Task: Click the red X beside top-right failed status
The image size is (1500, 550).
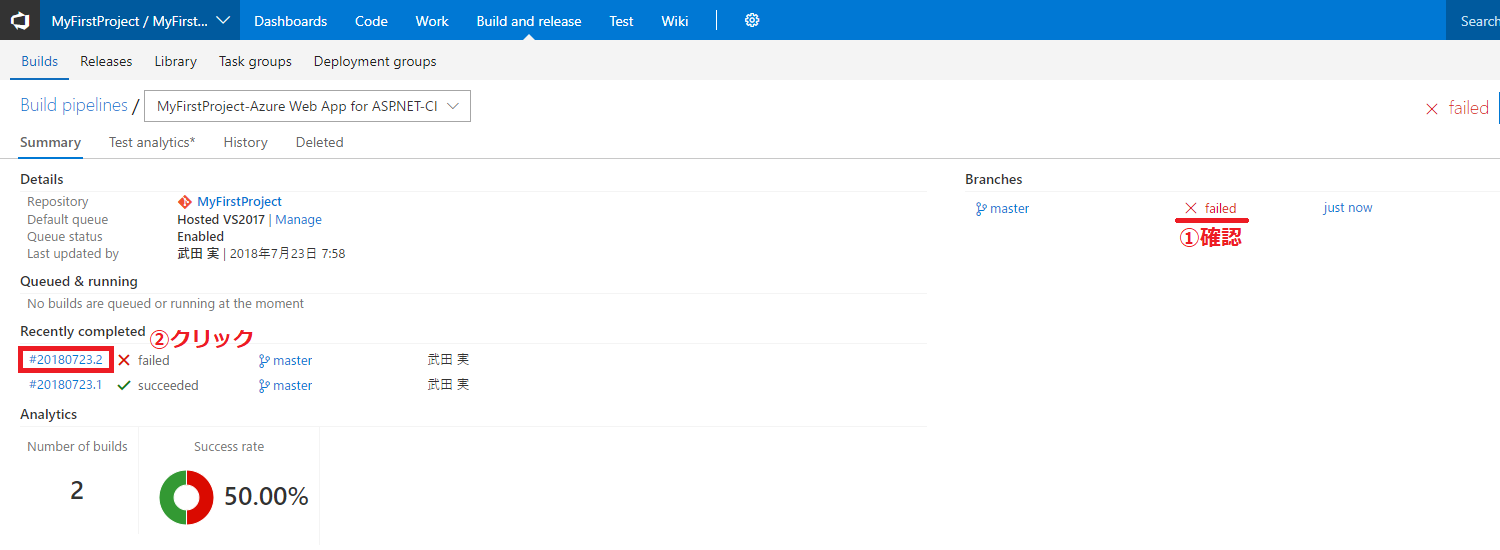Action: tap(1432, 109)
